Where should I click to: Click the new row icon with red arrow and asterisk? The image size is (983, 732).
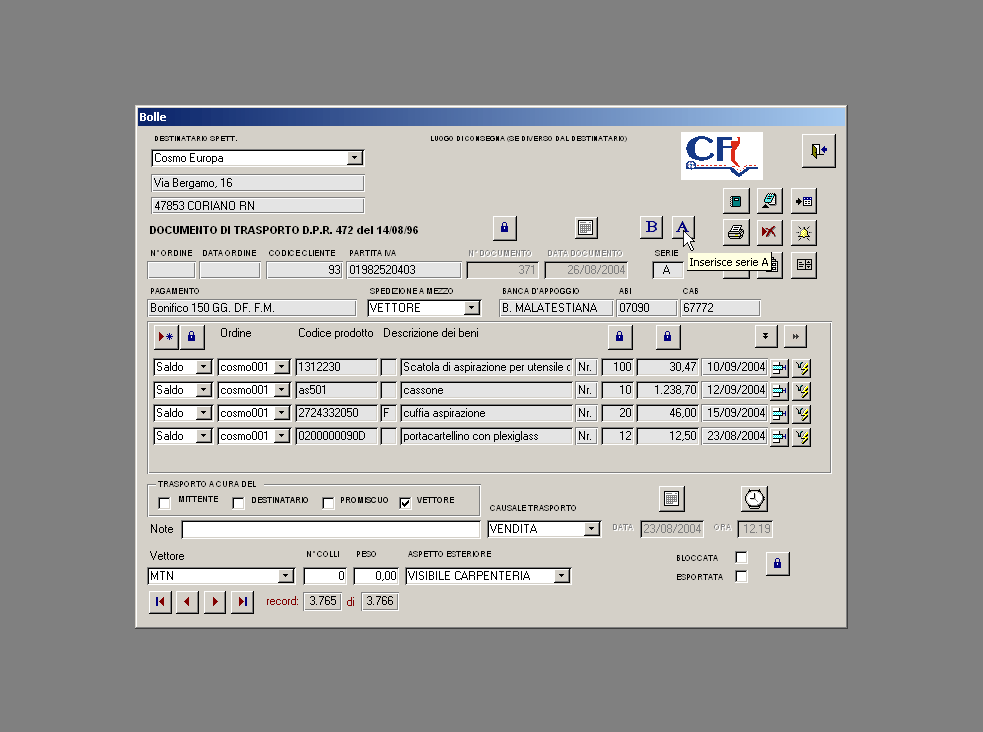pos(166,337)
